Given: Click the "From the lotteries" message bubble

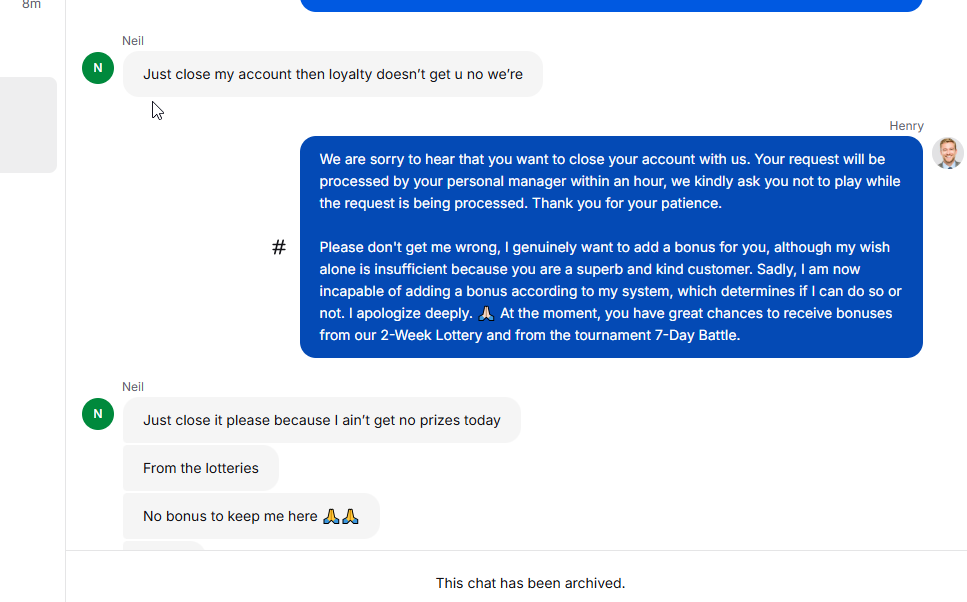Looking at the screenshot, I should tap(200, 468).
